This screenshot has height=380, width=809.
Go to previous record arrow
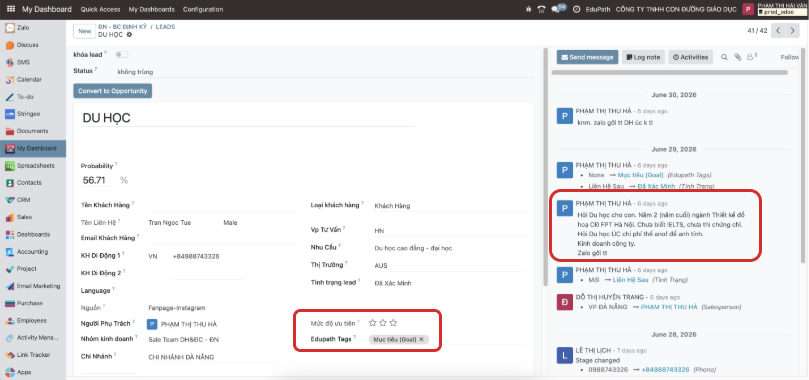(779, 30)
